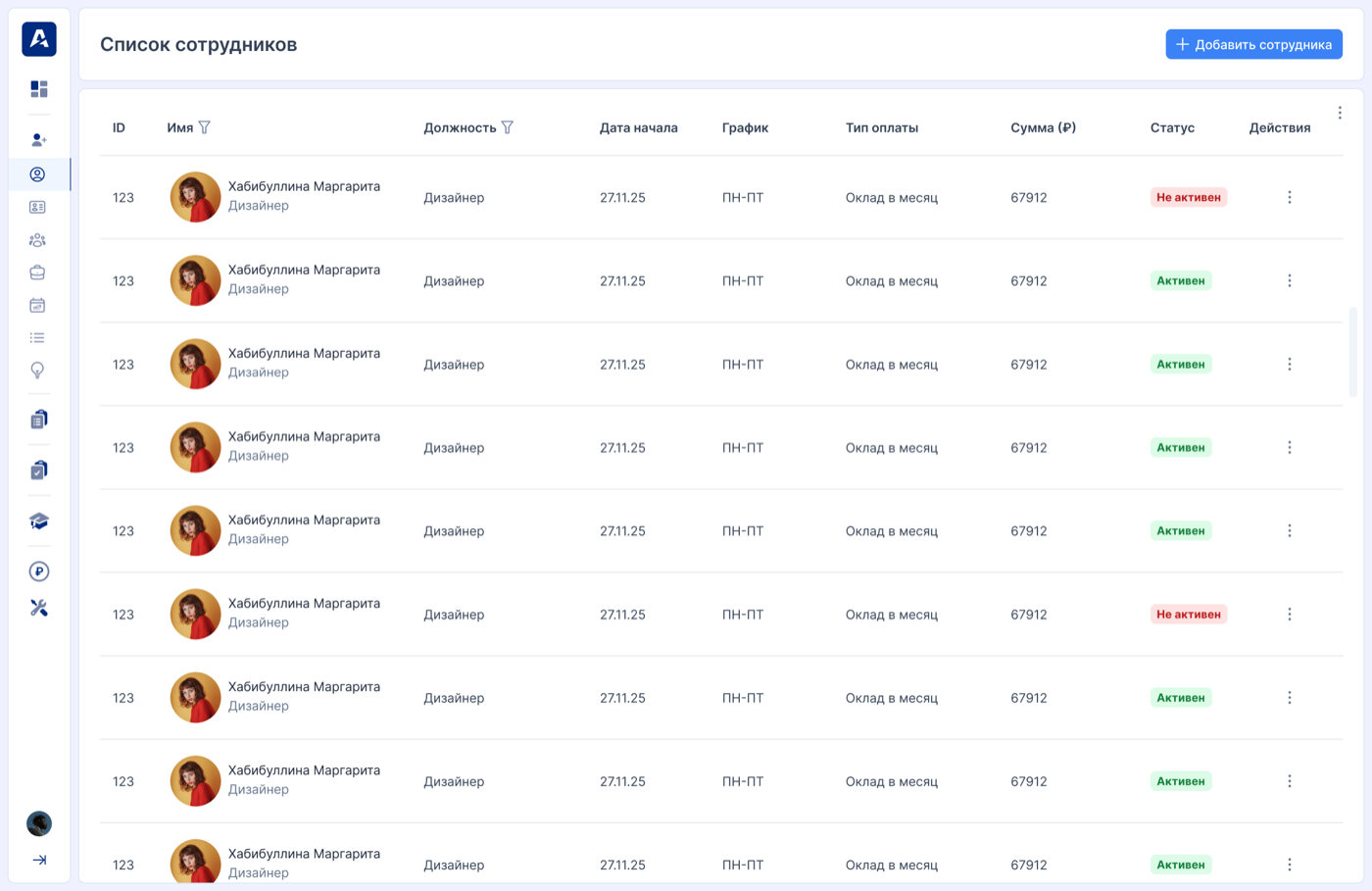Open the ruble payments sidebar icon
Viewport: 1372px width, 891px height.
[x=39, y=571]
